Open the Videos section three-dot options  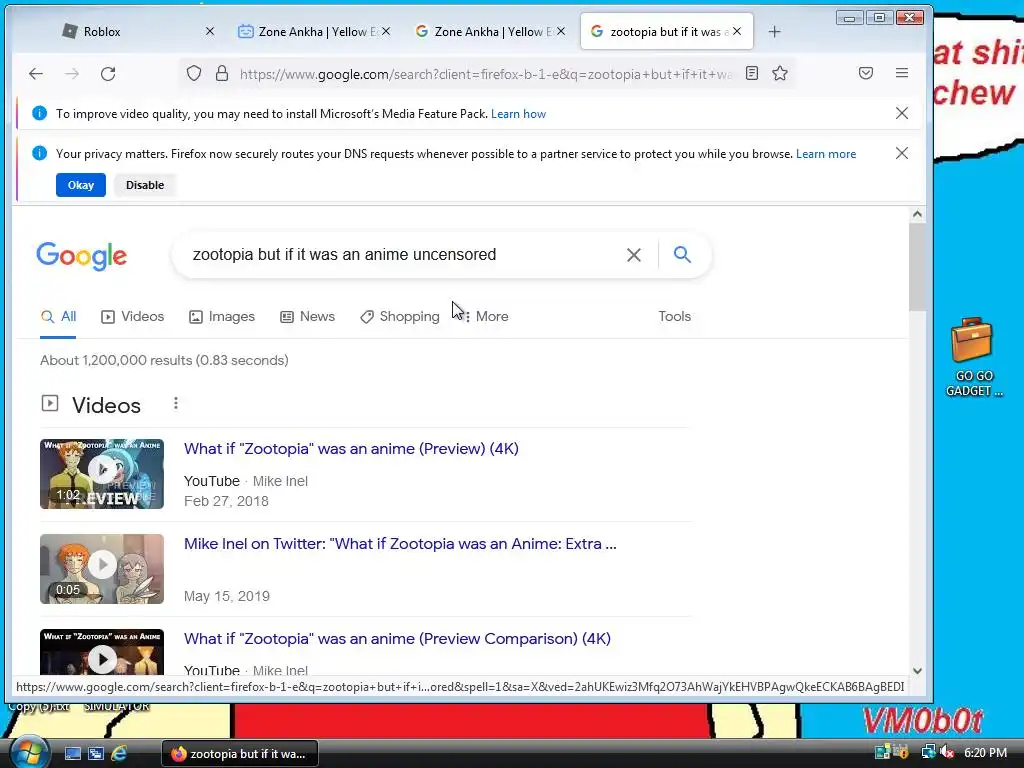[176, 404]
